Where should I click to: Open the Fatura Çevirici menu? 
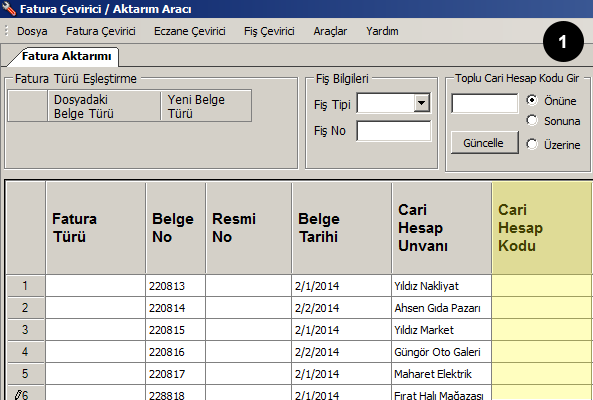click(x=101, y=31)
